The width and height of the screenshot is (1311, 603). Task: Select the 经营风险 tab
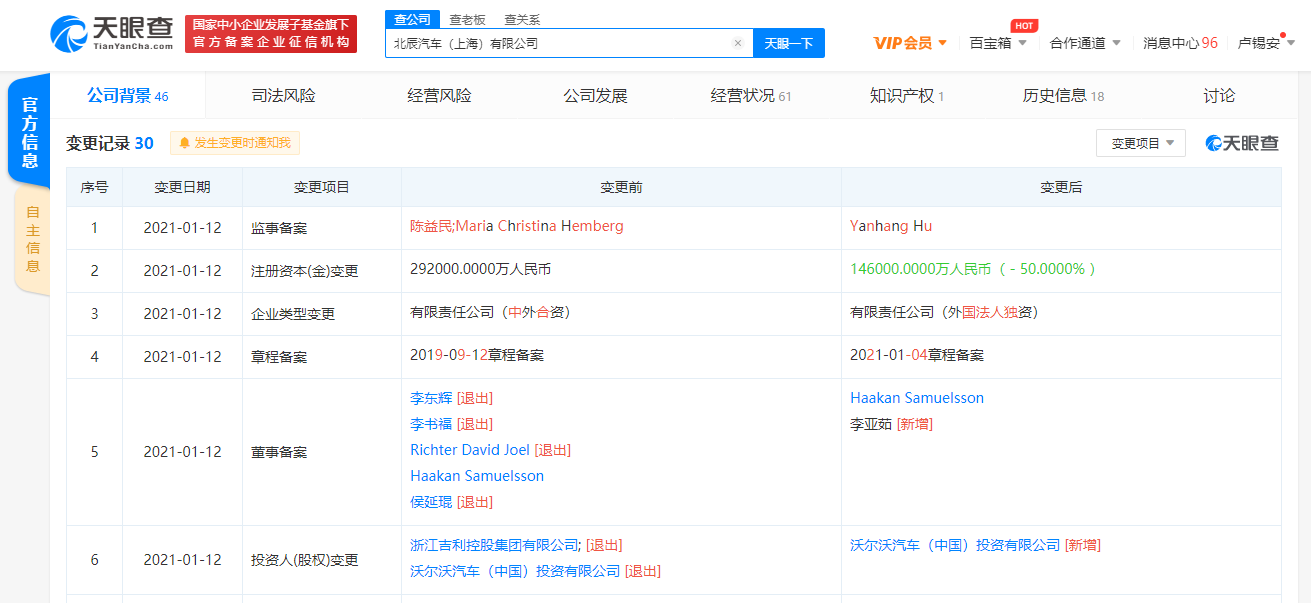pyautogui.click(x=439, y=96)
